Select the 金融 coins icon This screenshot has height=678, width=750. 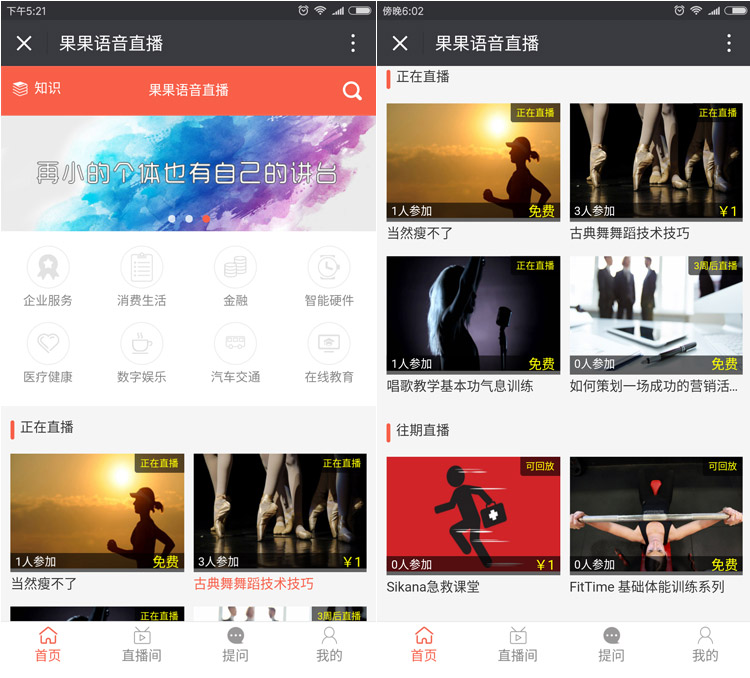(x=235, y=267)
